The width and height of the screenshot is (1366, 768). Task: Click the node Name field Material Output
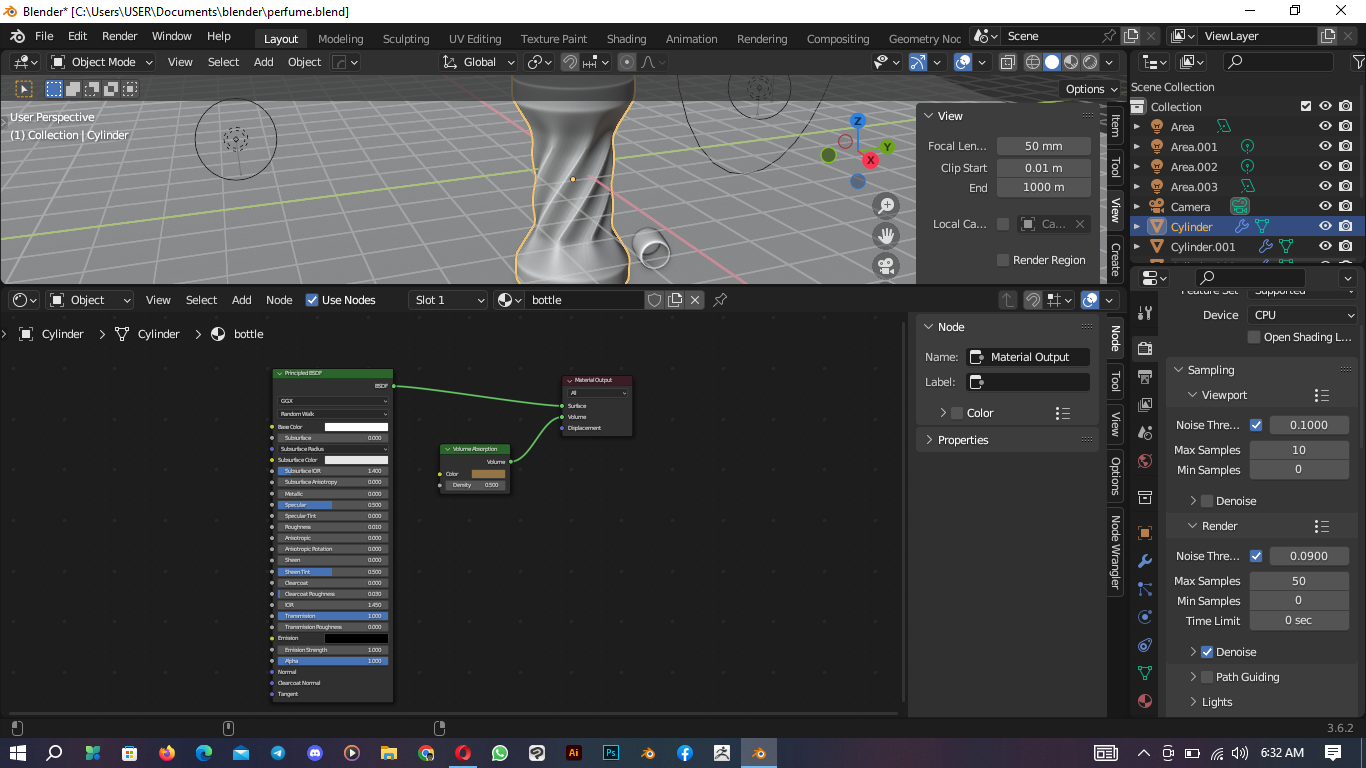[x=1029, y=357]
